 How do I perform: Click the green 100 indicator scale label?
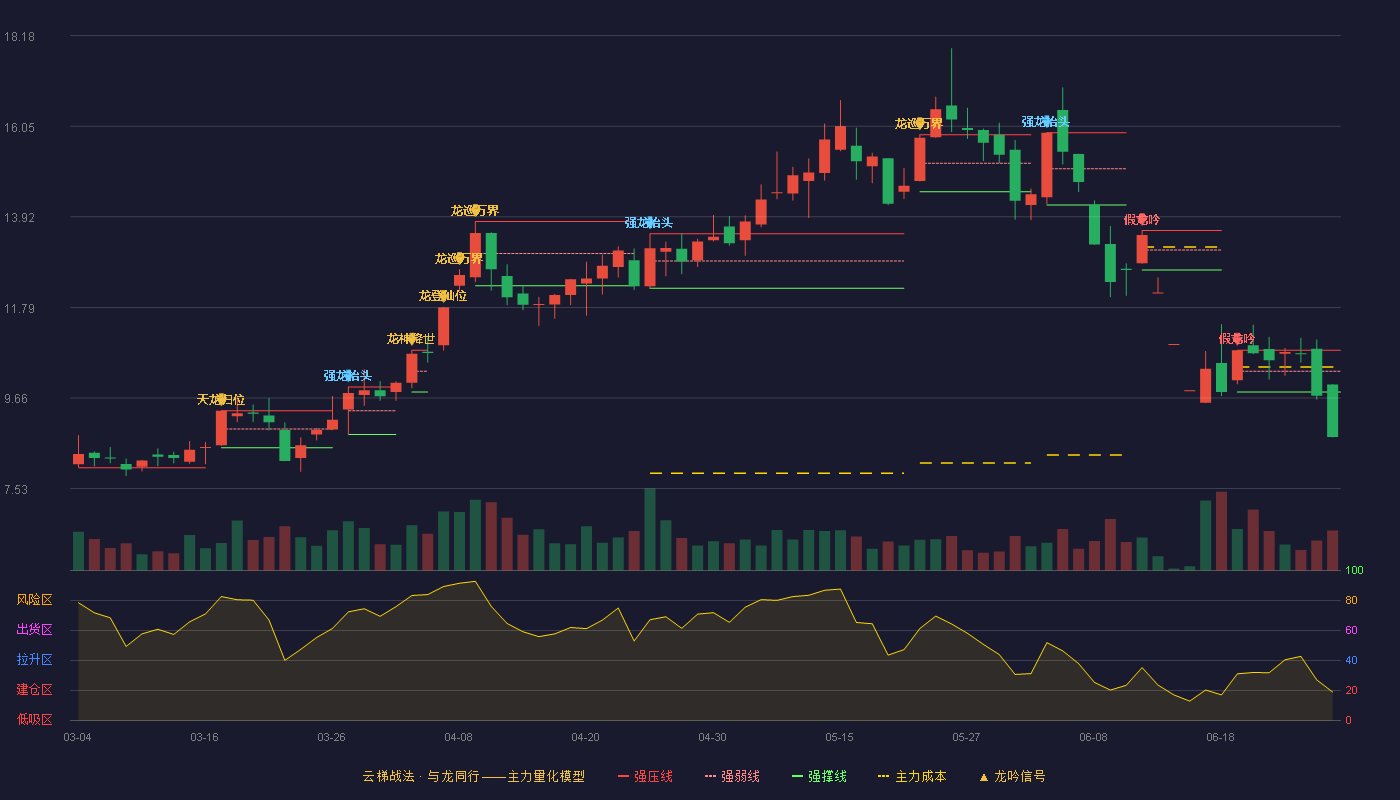(1354, 571)
